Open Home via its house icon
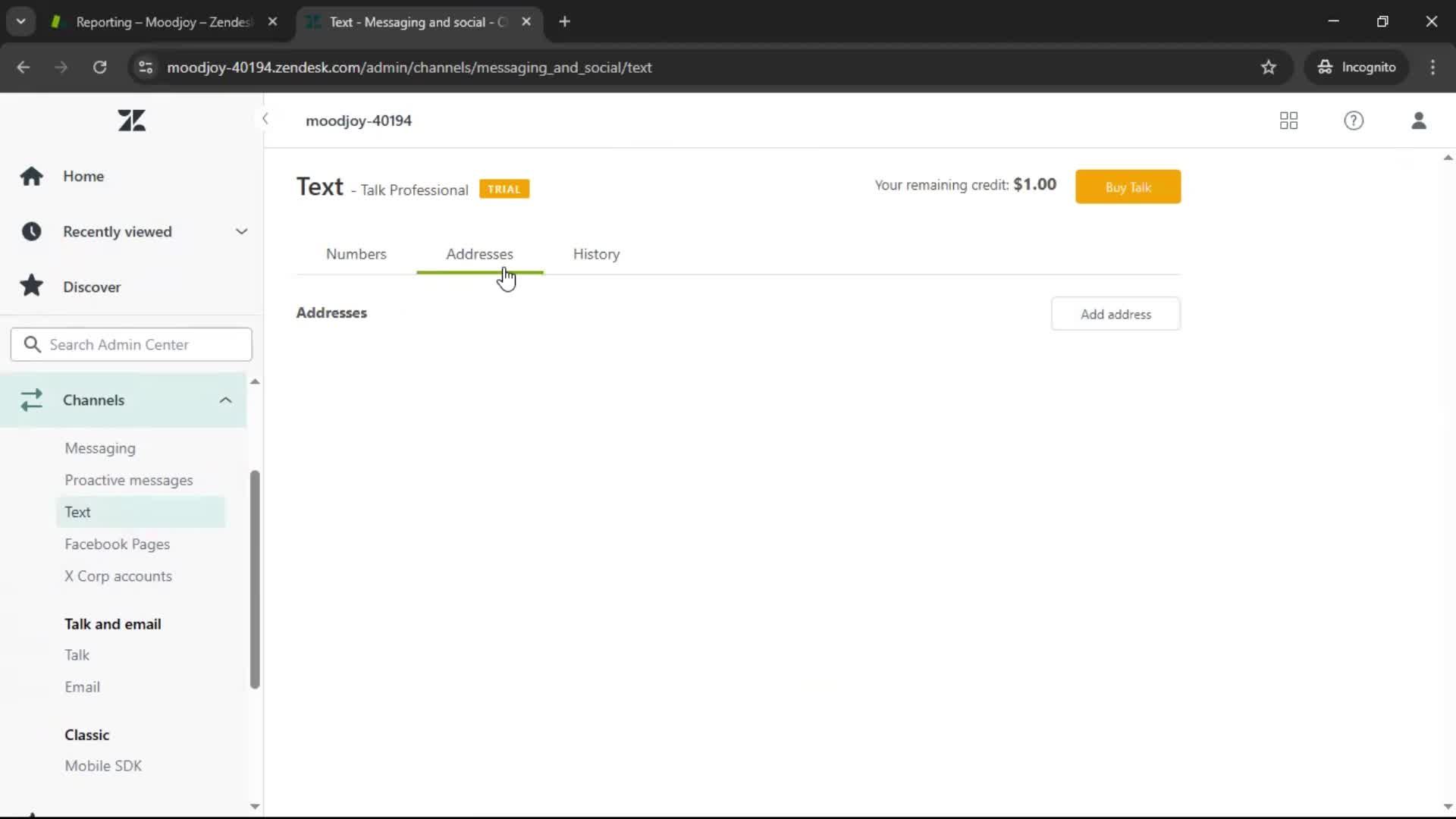This screenshot has height=819, width=1456. [x=31, y=176]
